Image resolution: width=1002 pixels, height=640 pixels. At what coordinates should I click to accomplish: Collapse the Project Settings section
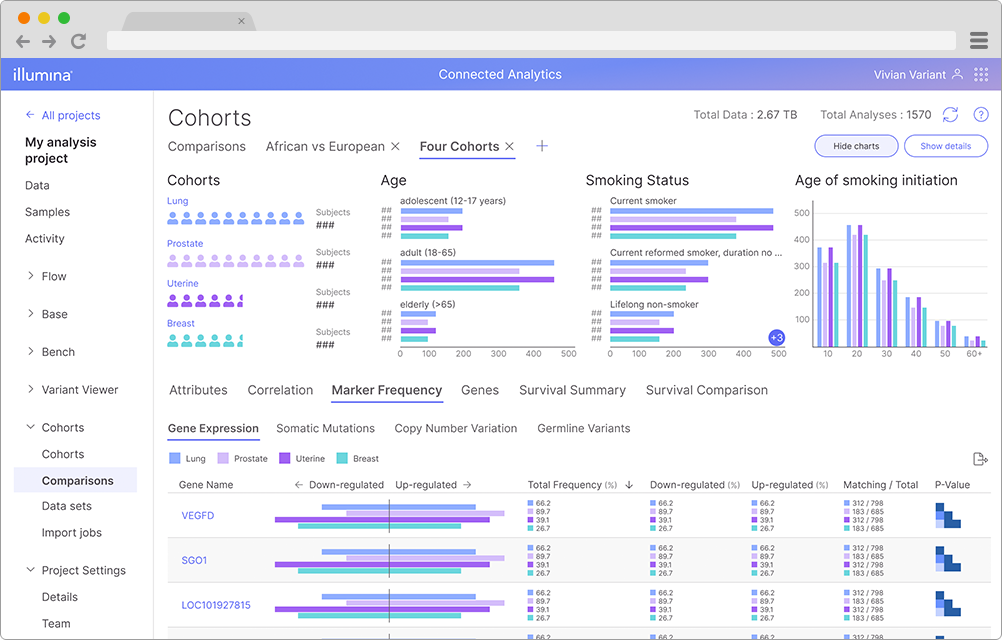pyautogui.click(x=31, y=570)
